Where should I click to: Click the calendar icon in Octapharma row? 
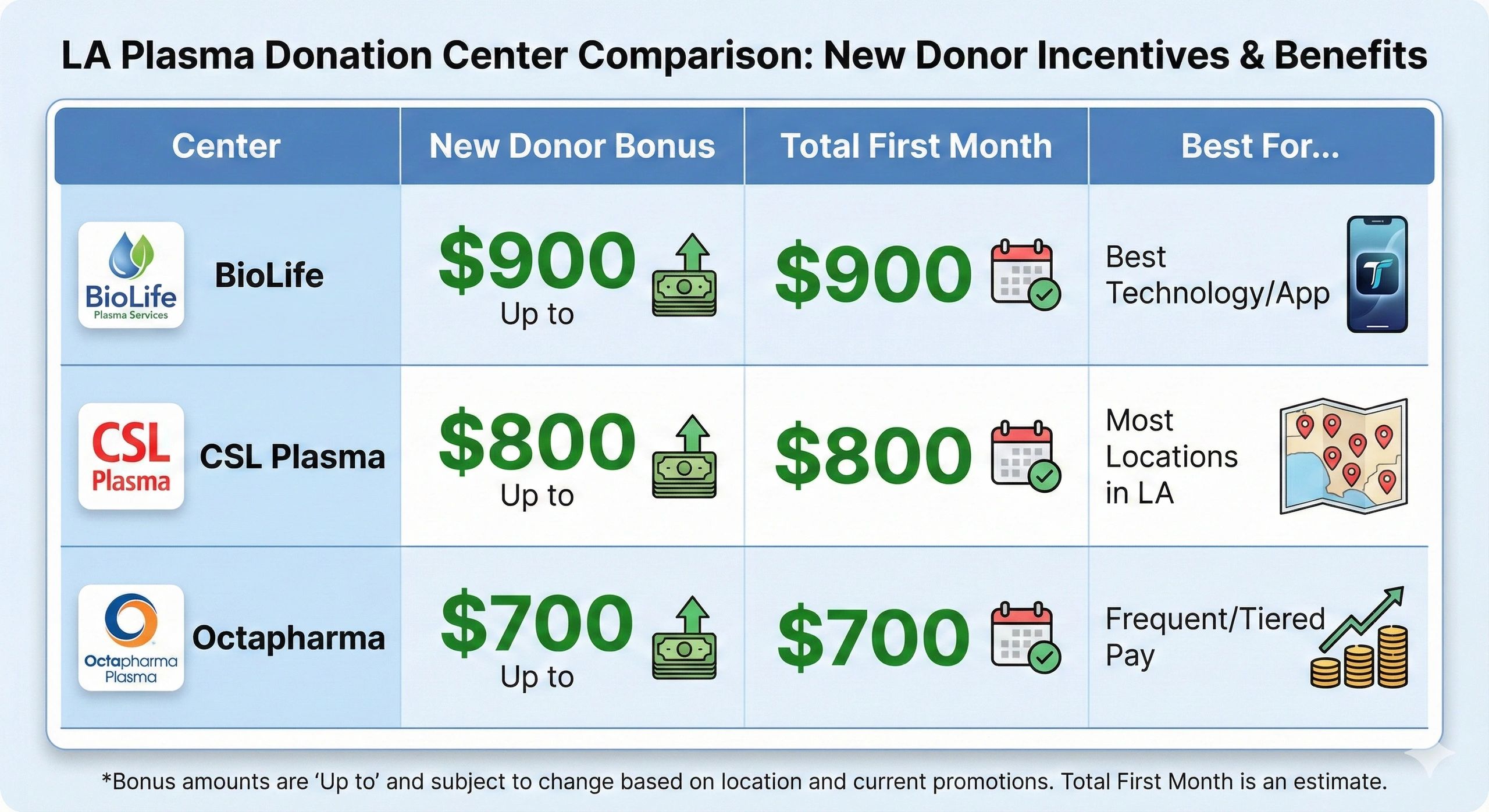coord(1026,638)
